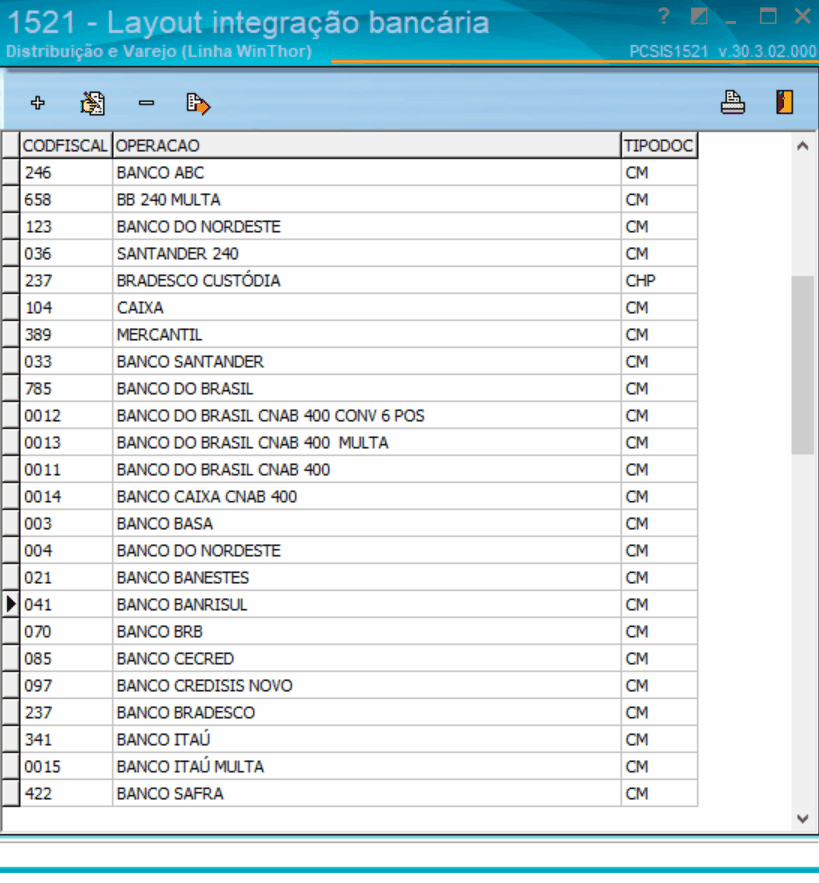Click the CHP document type cell
This screenshot has height=884, width=819.
coord(659,281)
